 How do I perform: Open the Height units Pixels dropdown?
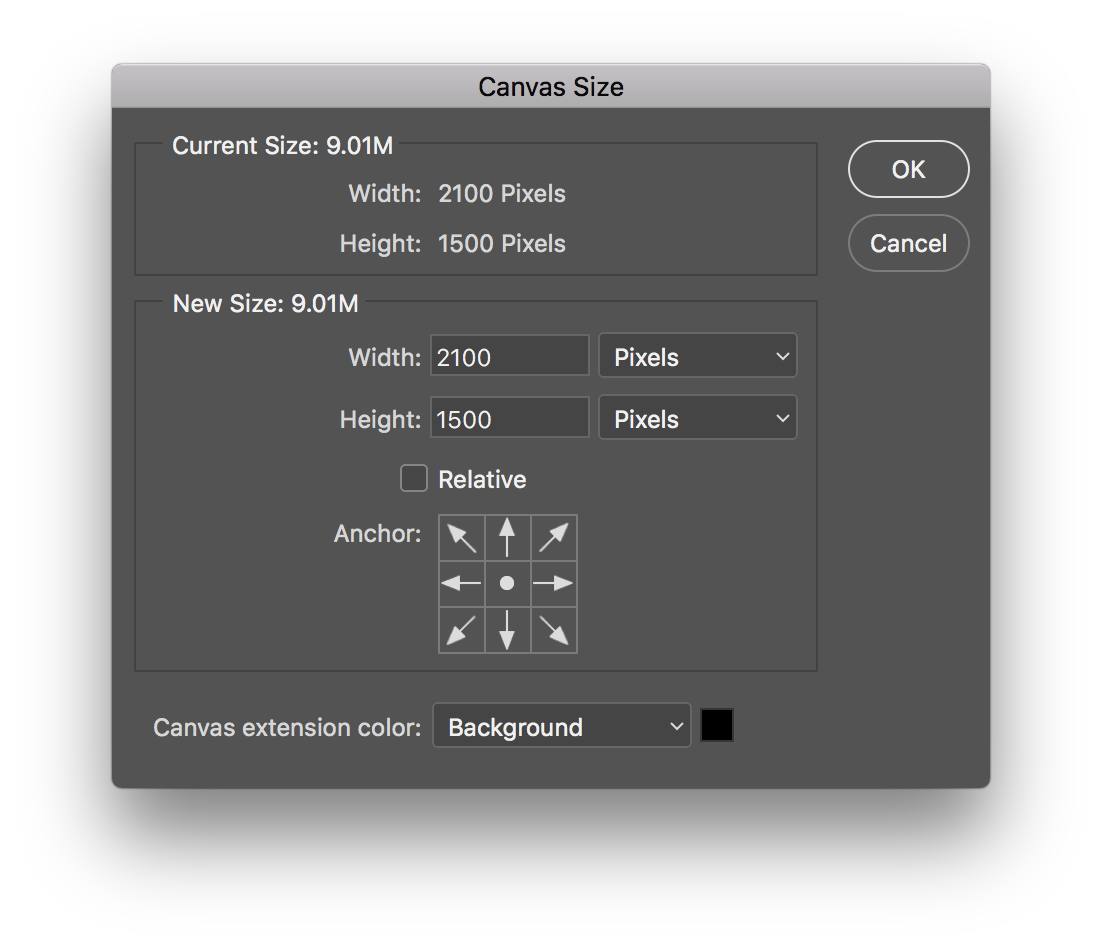click(697, 417)
